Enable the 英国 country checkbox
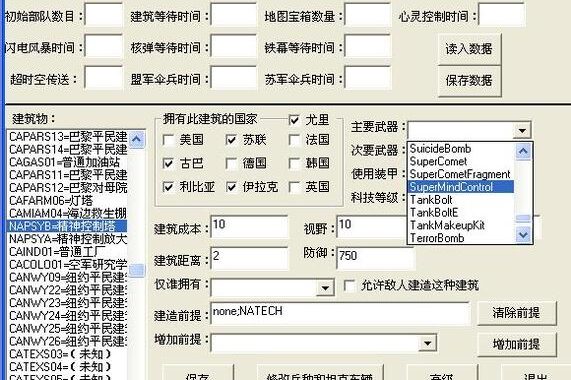 [294, 187]
